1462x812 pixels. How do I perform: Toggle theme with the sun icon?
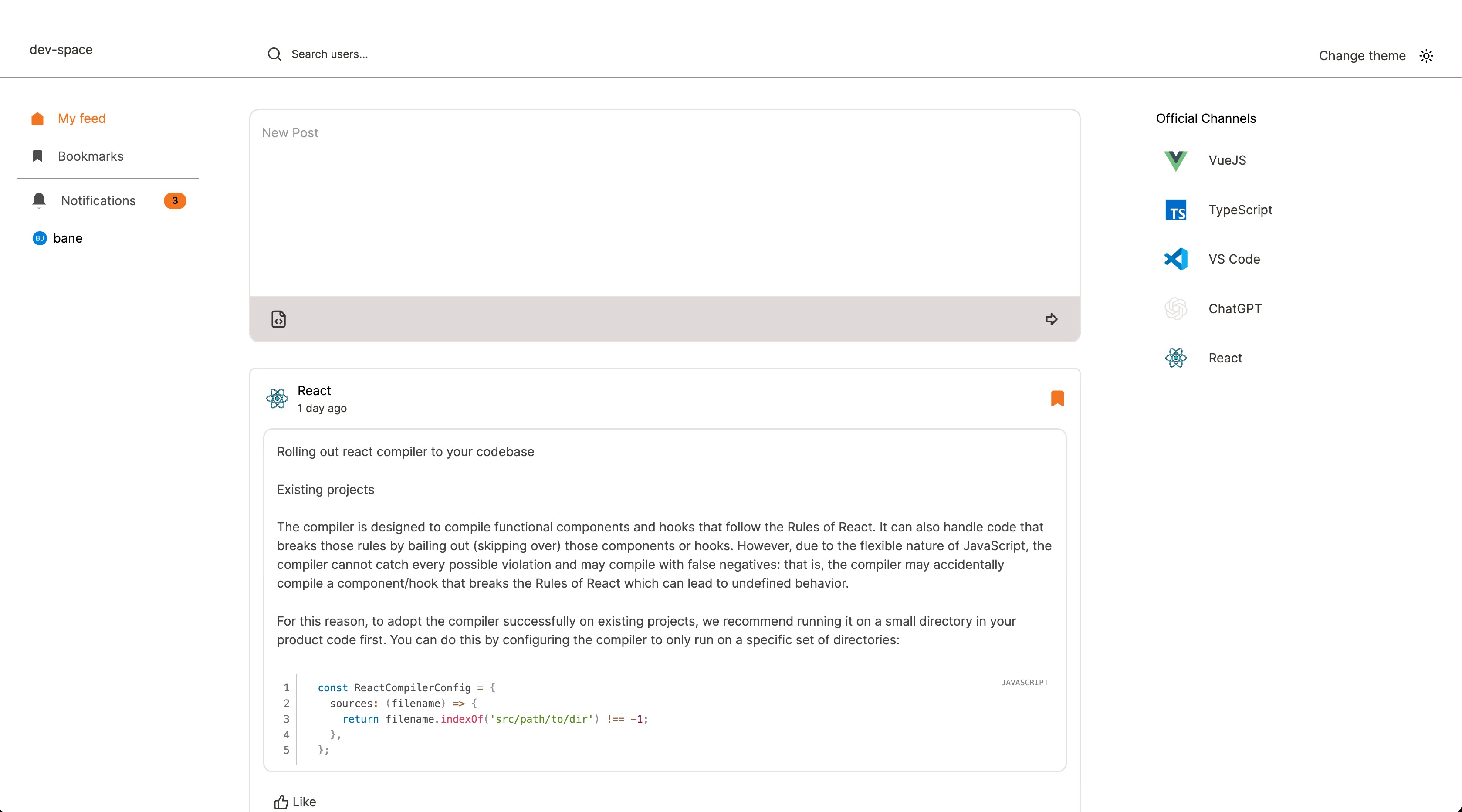[x=1426, y=56]
